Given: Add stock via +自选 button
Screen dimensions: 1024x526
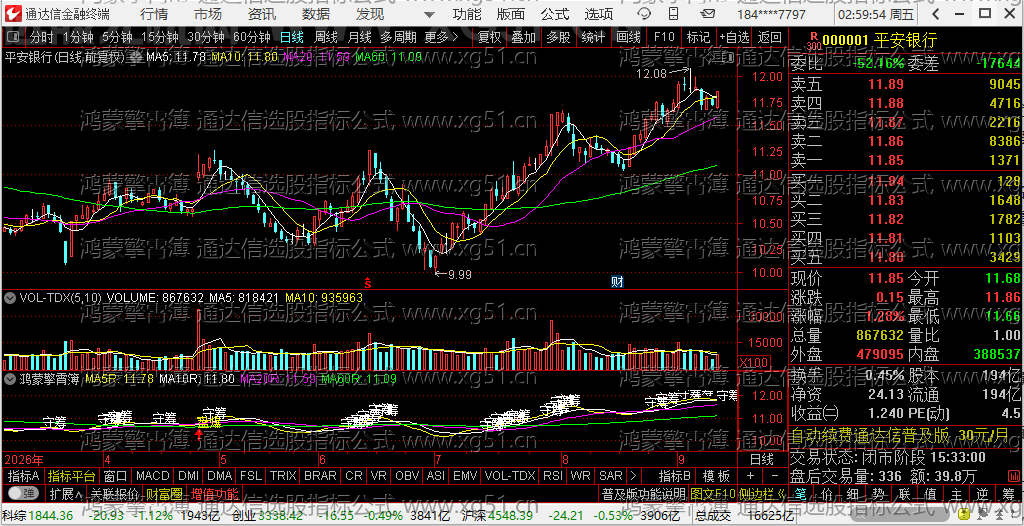Looking at the screenshot, I should click(x=735, y=38).
